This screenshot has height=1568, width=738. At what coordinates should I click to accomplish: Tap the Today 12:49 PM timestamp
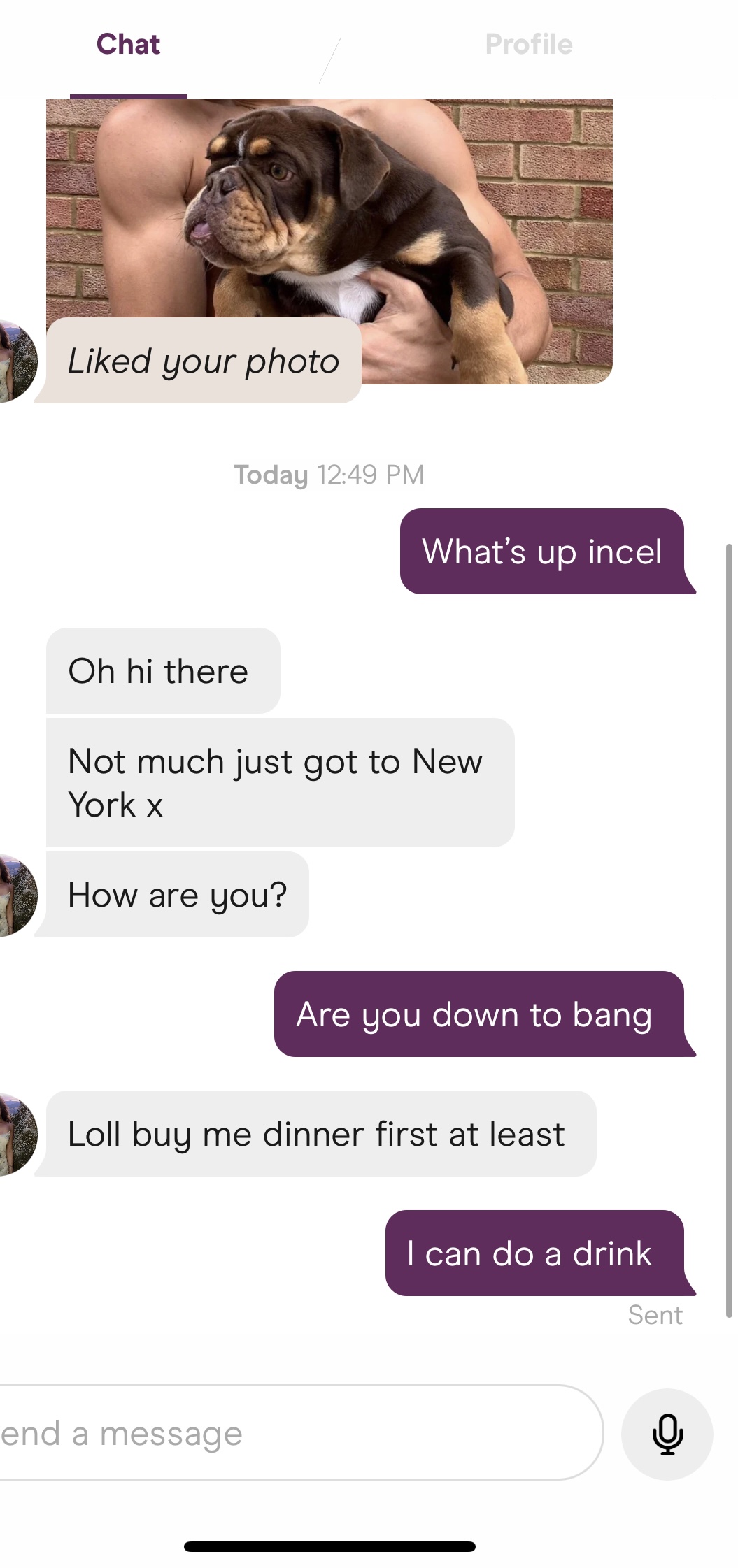point(329,475)
